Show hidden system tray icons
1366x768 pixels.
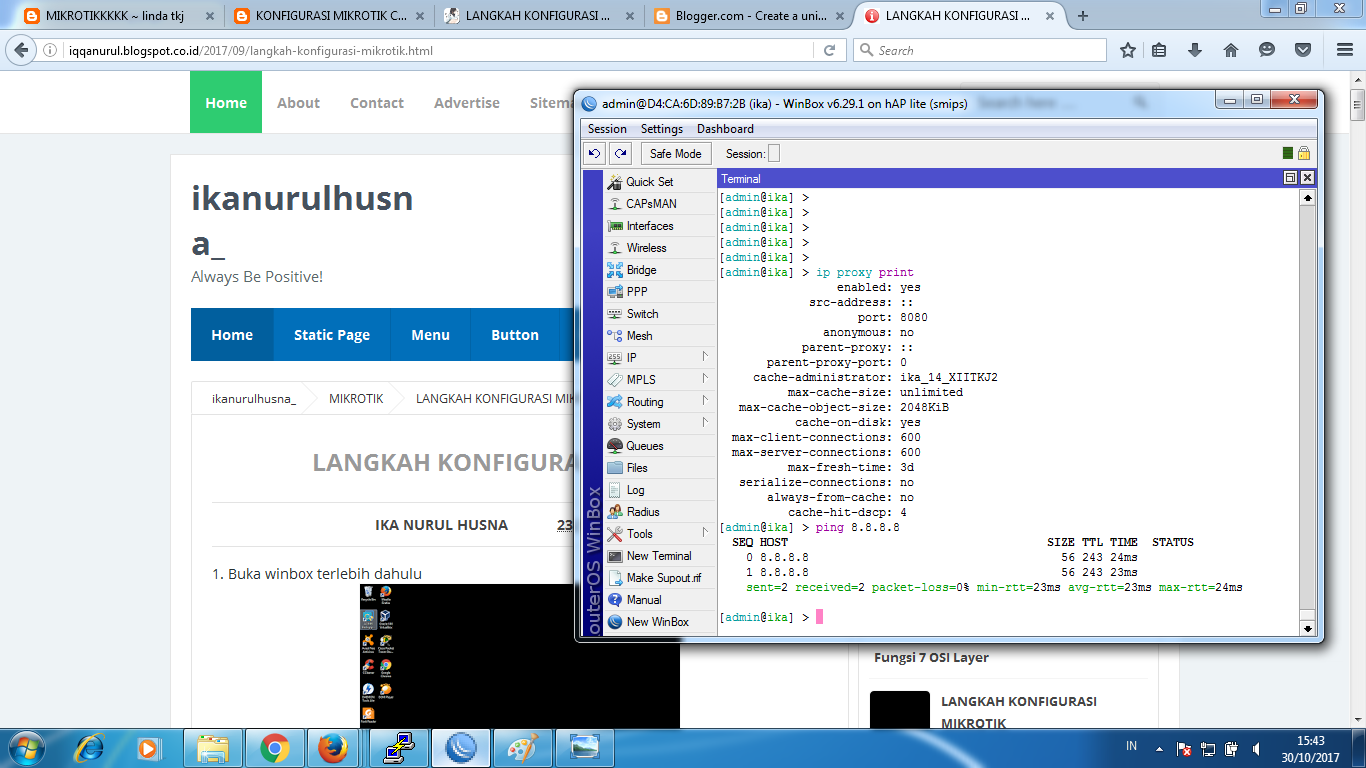pyautogui.click(x=1158, y=748)
